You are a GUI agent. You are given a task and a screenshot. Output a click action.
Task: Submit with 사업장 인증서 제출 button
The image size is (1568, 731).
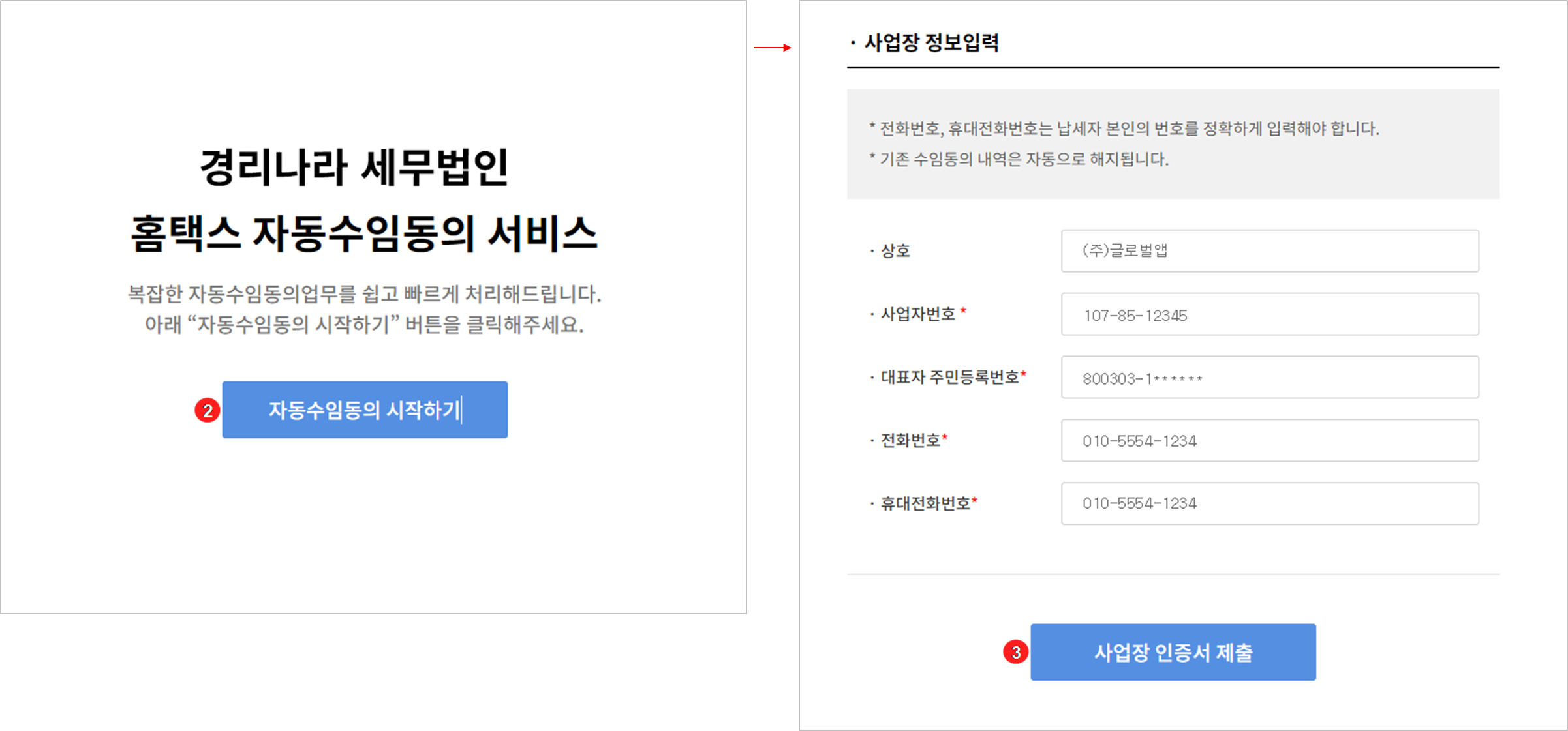coord(1173,652)
